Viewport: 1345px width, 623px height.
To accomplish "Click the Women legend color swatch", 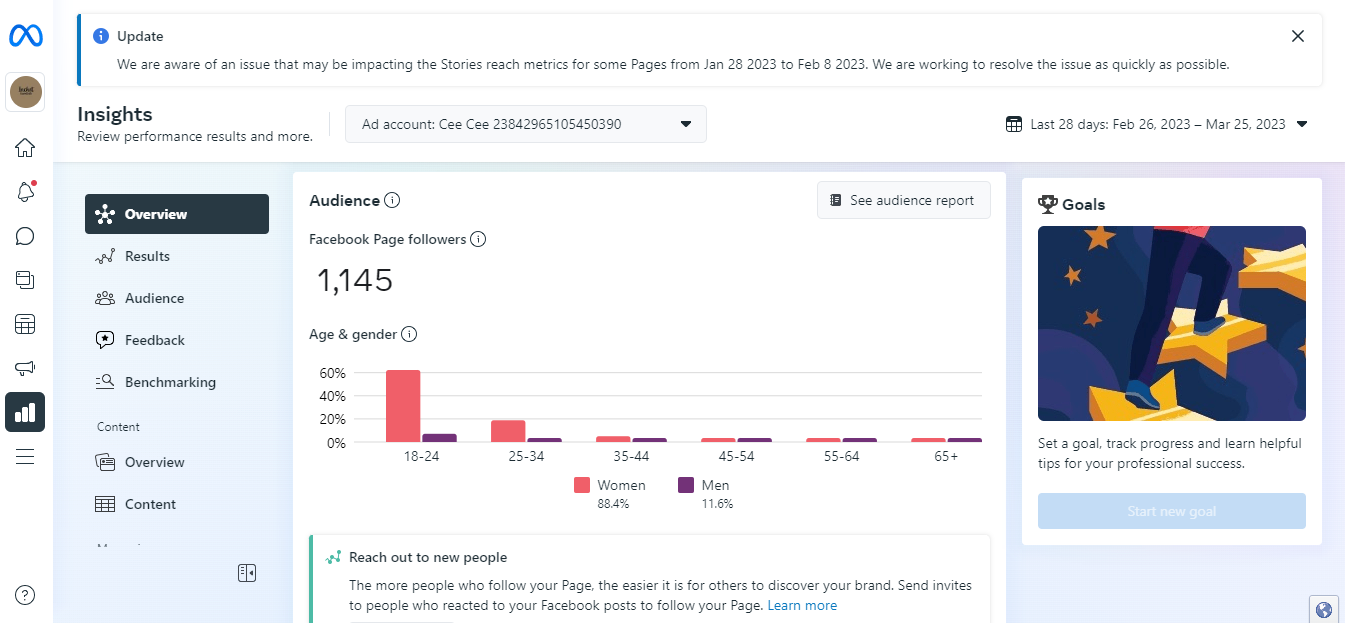I will (581, 485).
